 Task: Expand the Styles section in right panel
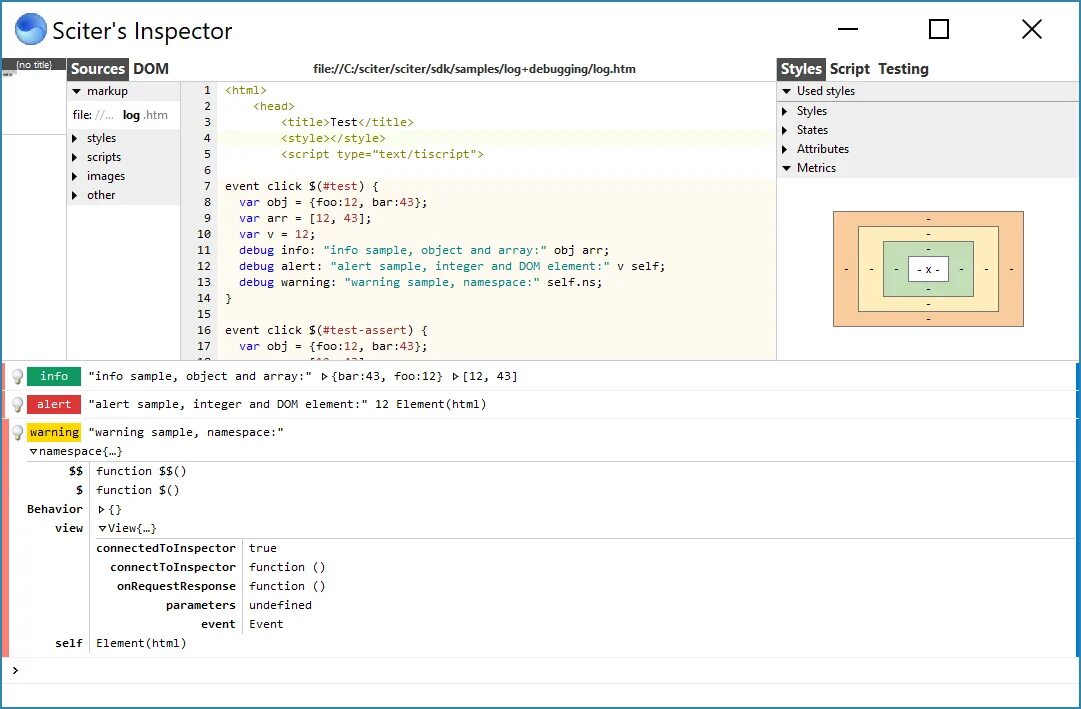(x=785, y=111)
